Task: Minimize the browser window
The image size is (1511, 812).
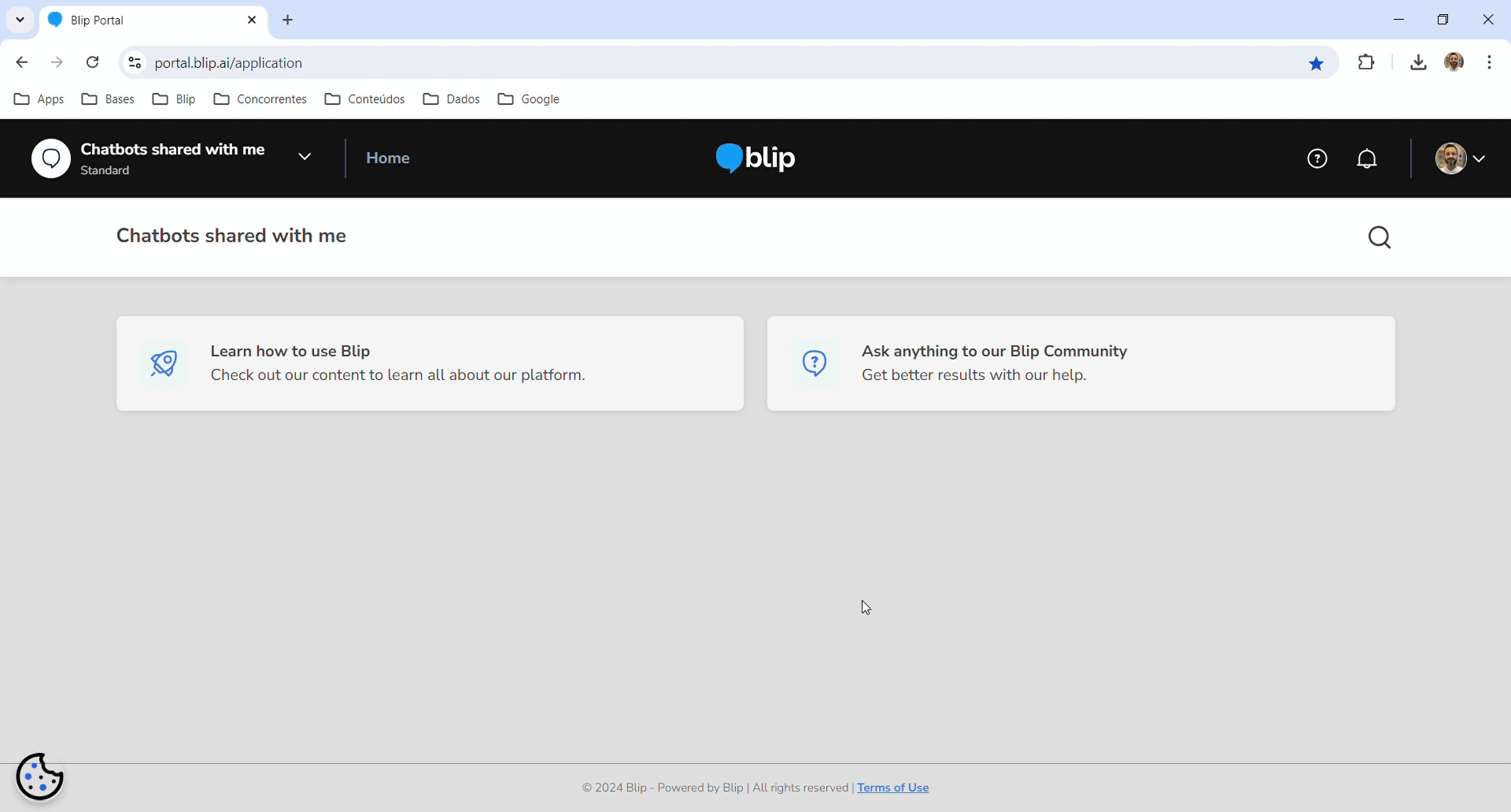Action: (1398, 20)
